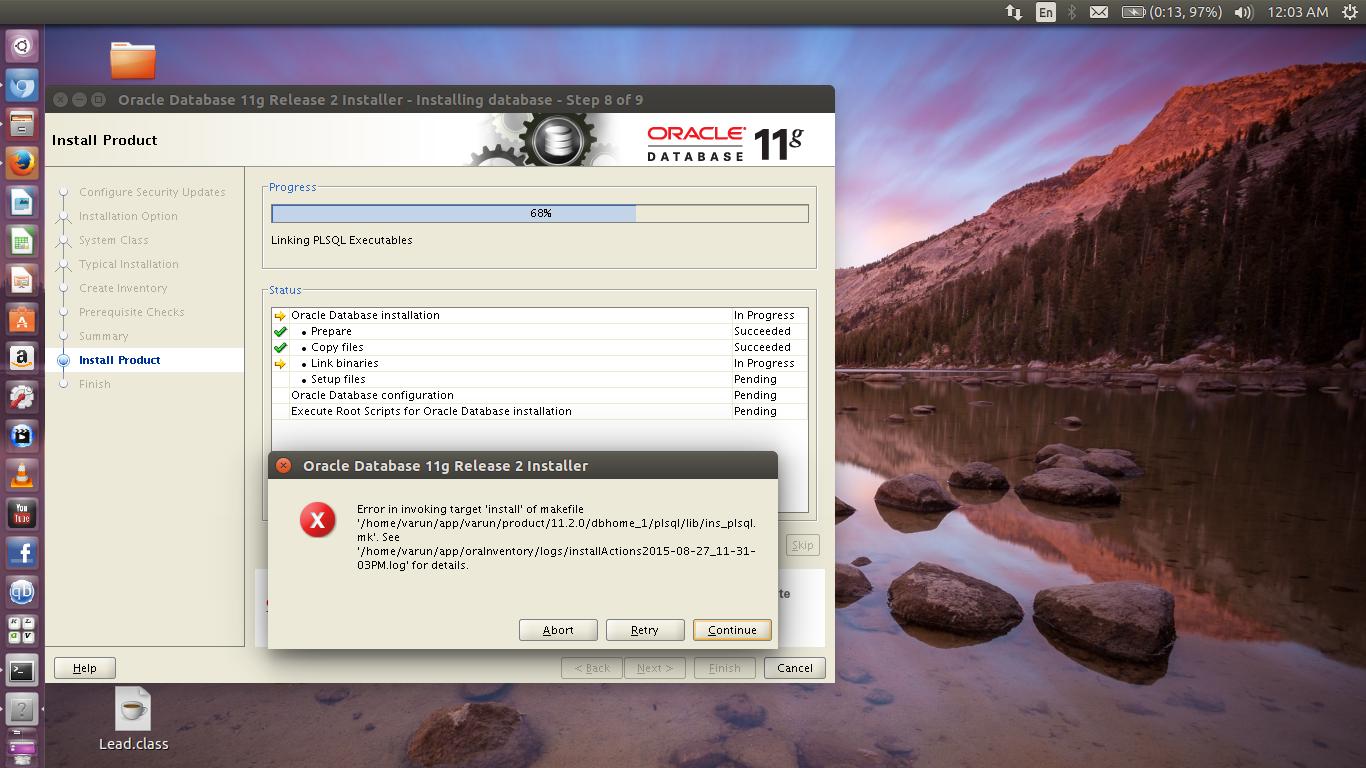Viewport: 1366px width, 768px height.
Task: Select the Configure Security Updates step
Action: 152,192
